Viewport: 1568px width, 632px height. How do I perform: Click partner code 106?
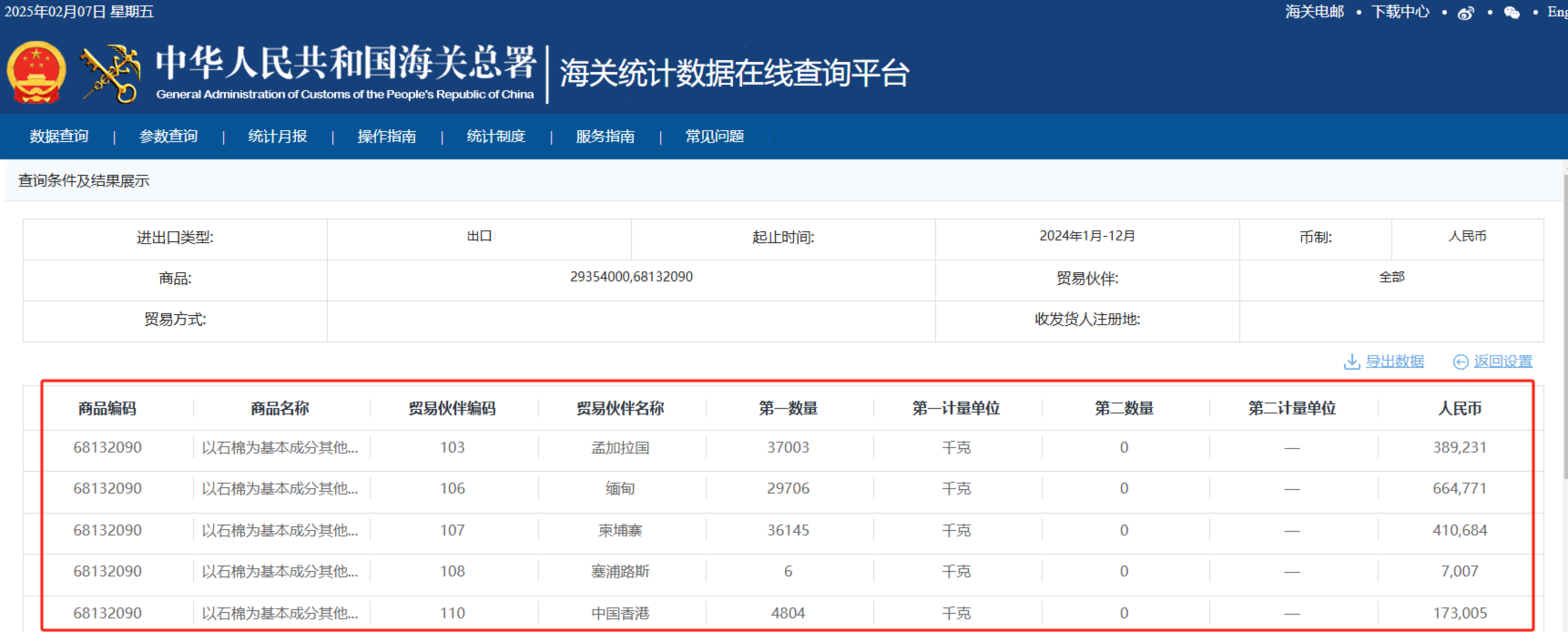pyautogui.click(x=453, y=489)
